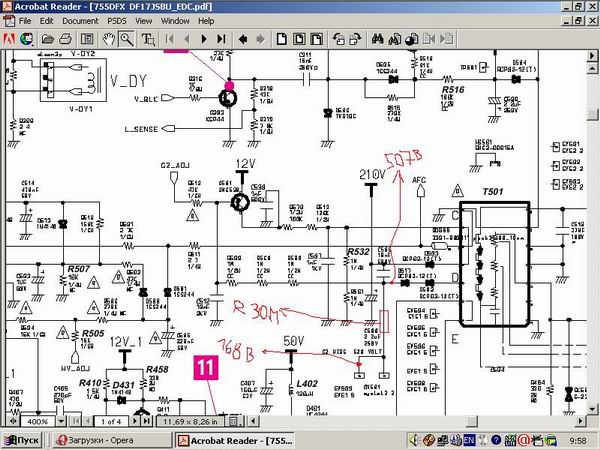Toggle the navigation pane icon
The image size is (600, 450).
click(x=87, y=39)
